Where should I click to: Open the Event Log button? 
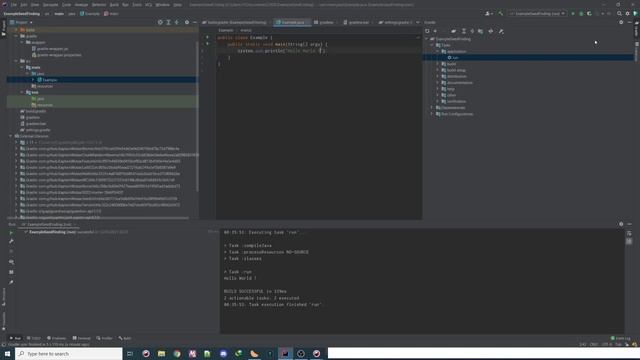[x=620, y=338]
